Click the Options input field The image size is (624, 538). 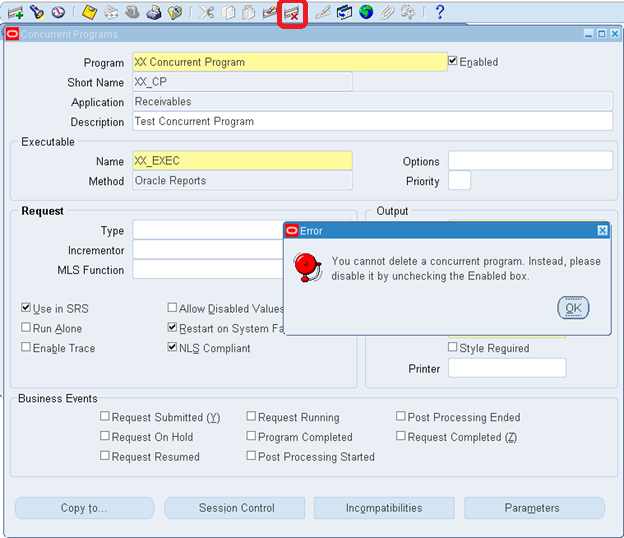(530, 161)
